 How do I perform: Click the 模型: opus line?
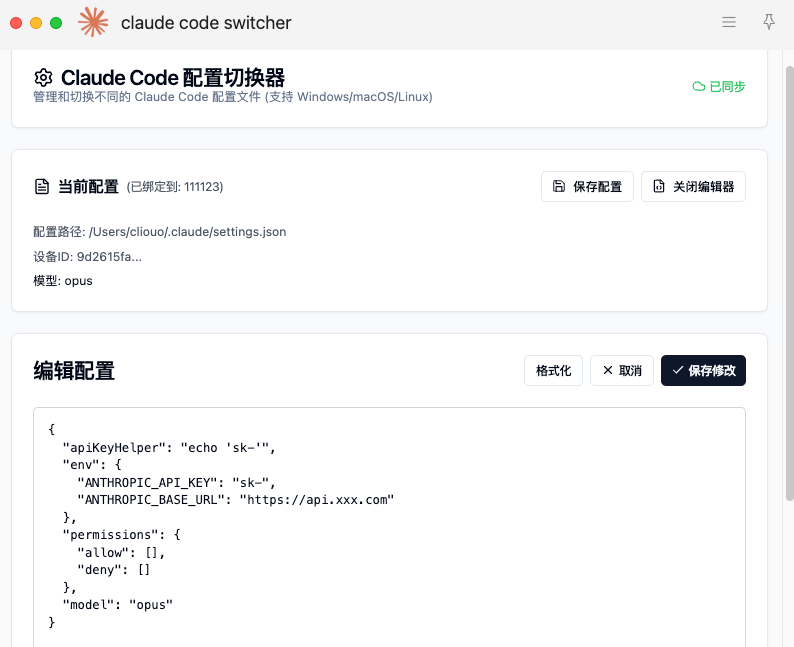click(x=63, y=281)
